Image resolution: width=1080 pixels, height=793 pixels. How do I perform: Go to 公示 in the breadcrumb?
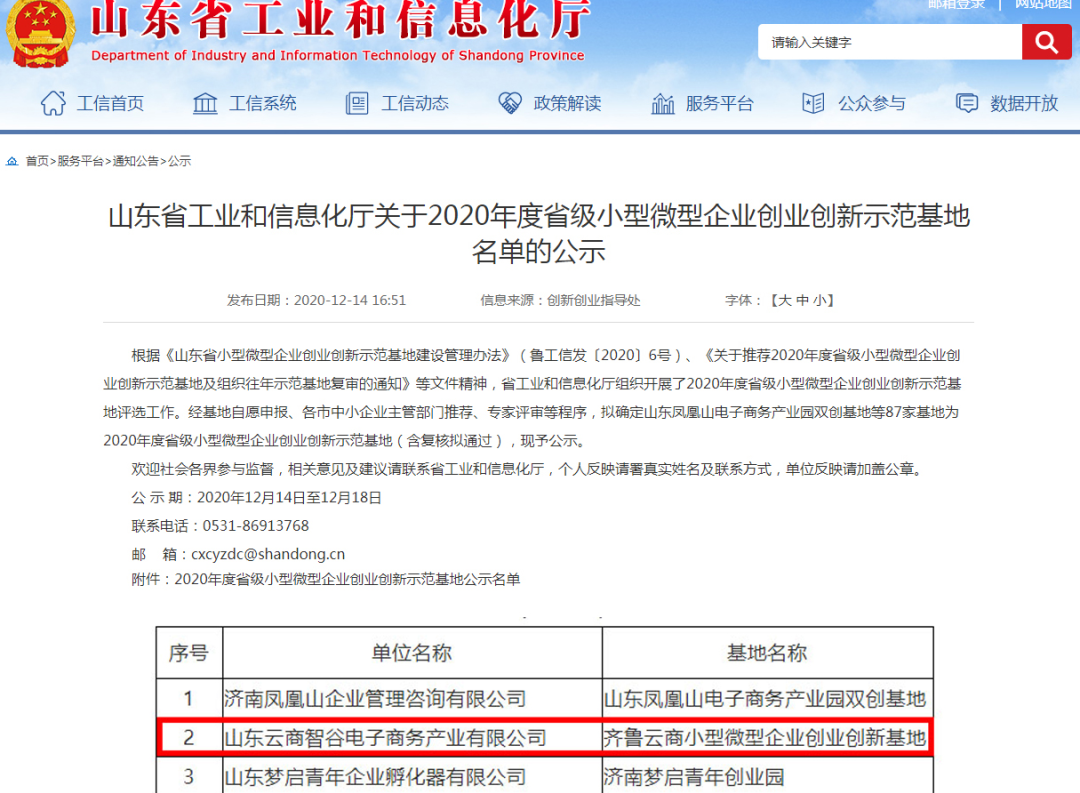[179, 161]
